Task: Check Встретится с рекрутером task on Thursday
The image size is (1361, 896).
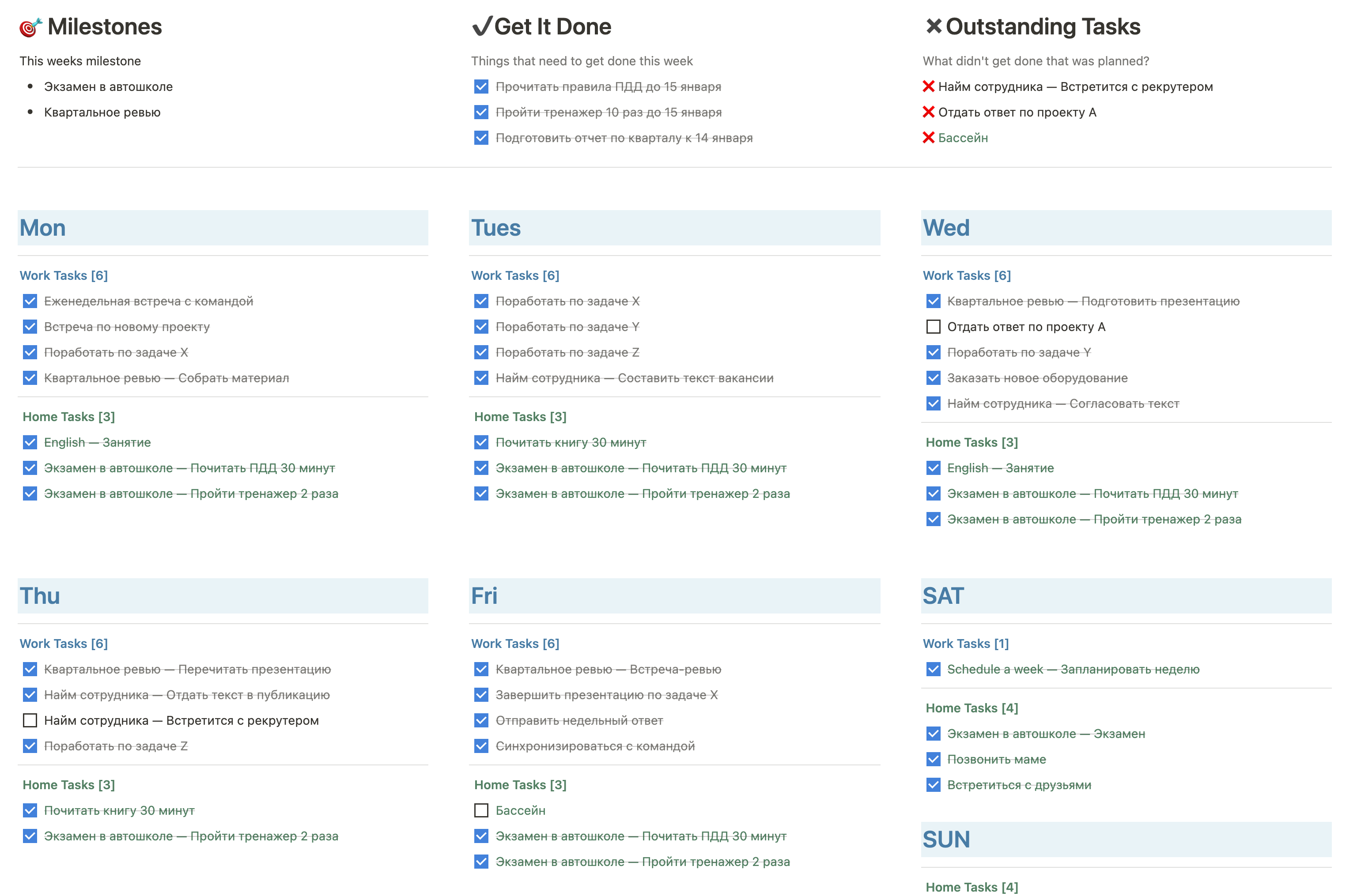Action: click(x=30, y=721)
